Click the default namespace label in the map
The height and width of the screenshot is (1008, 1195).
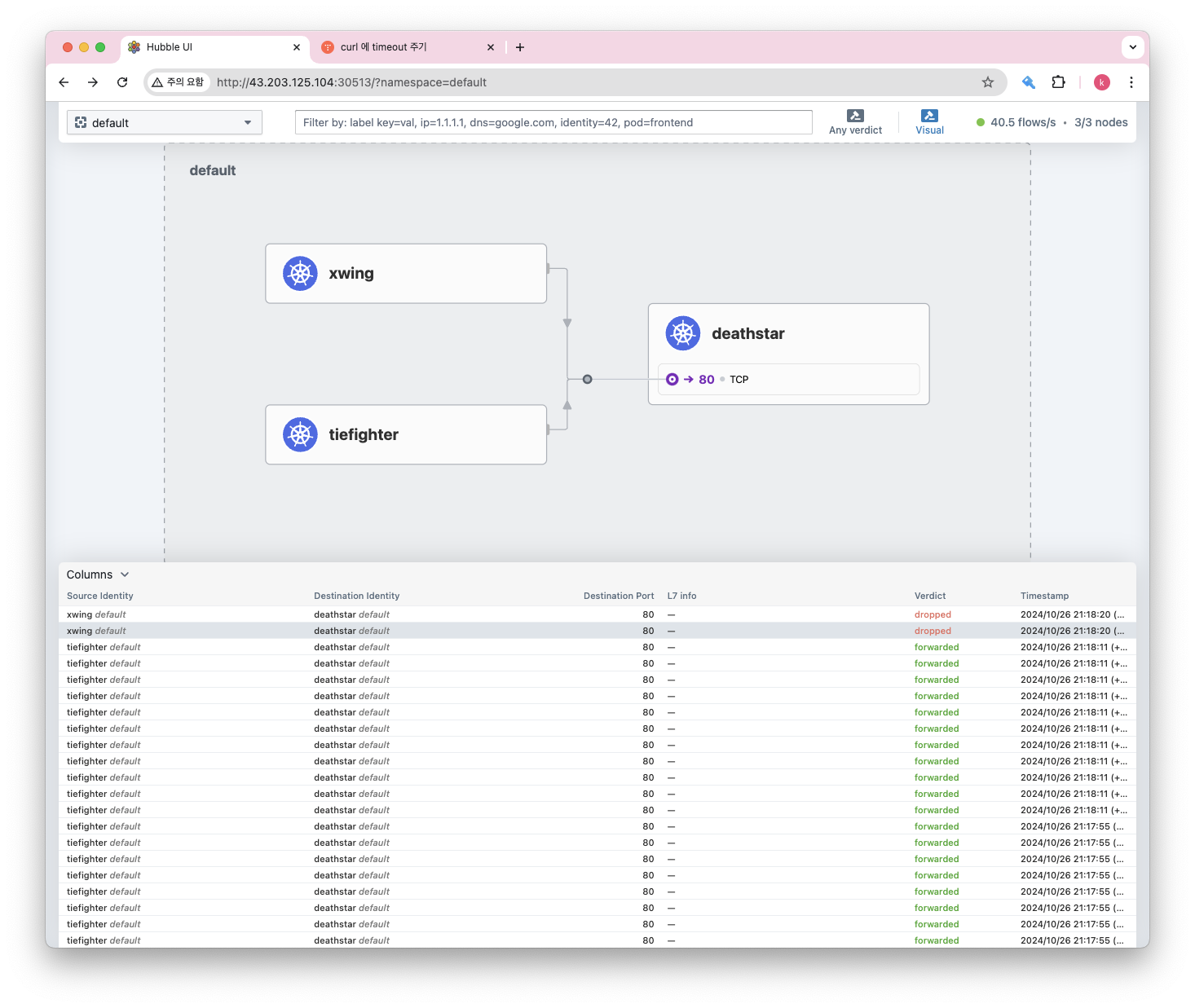click(213, 170)
